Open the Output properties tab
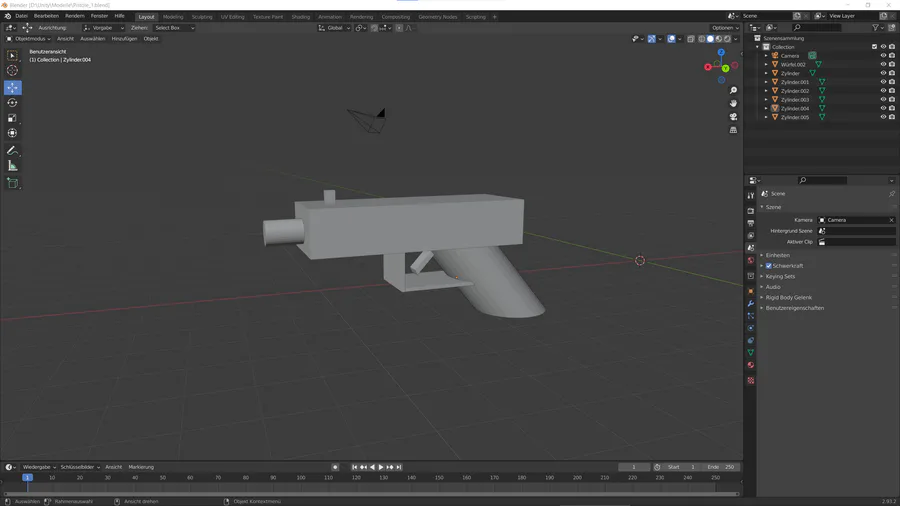This screenshot has height=506, width=900. pos(751,223)
